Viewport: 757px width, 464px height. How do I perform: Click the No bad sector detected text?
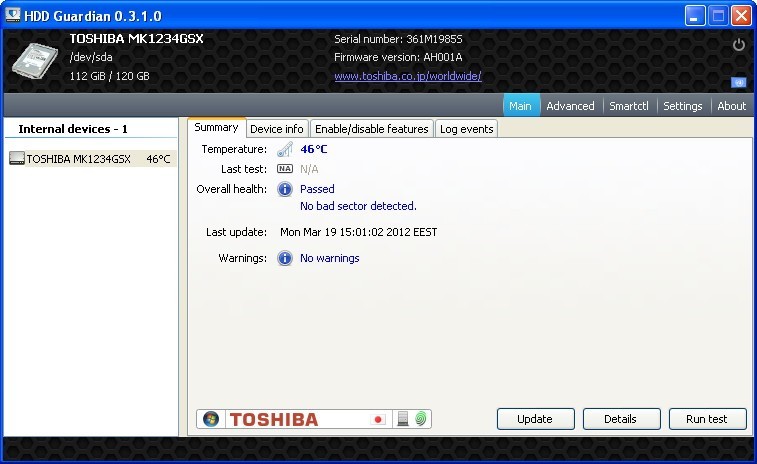point(358,206)
